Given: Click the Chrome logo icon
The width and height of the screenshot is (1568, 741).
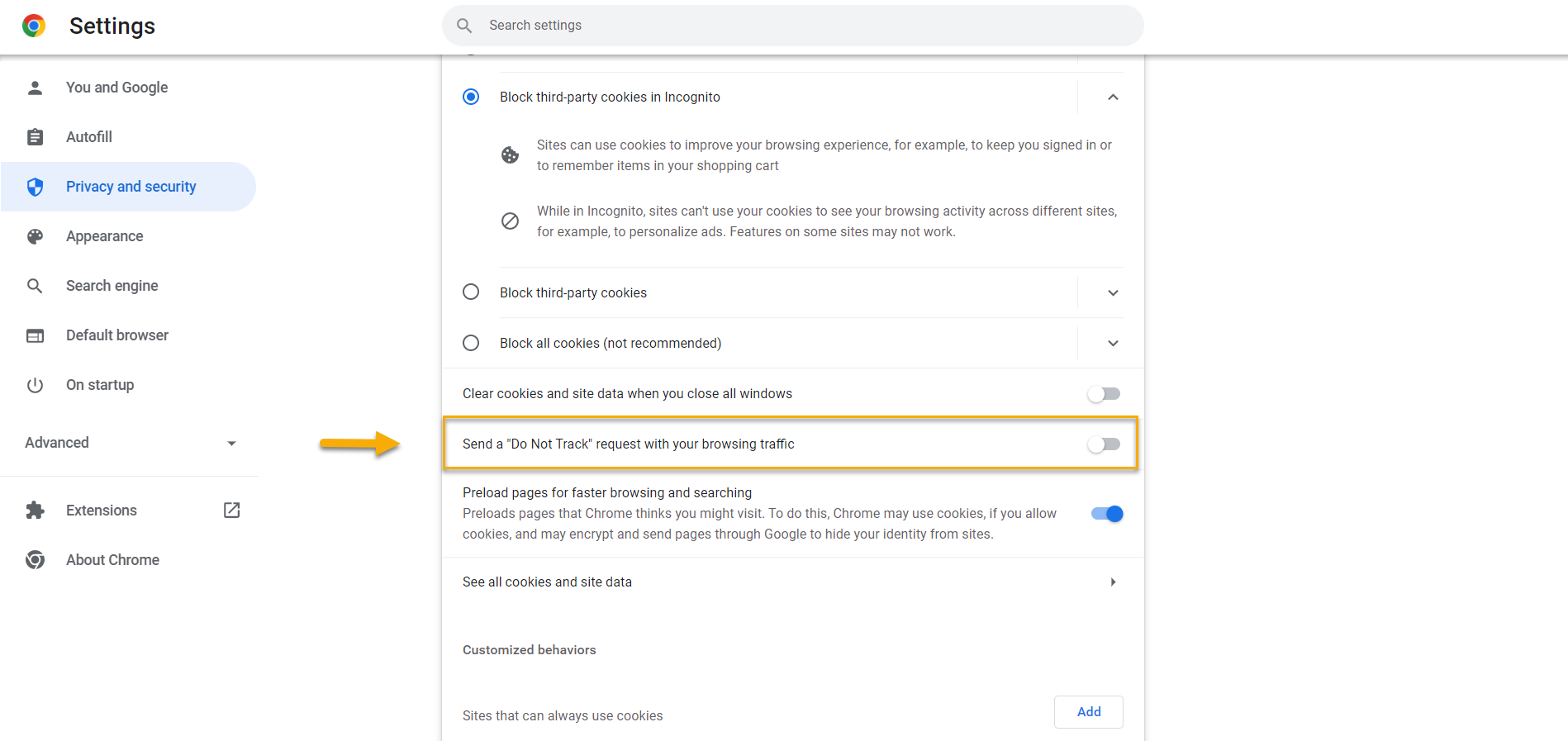Looking at the screenshot, I should click(34, 26).
